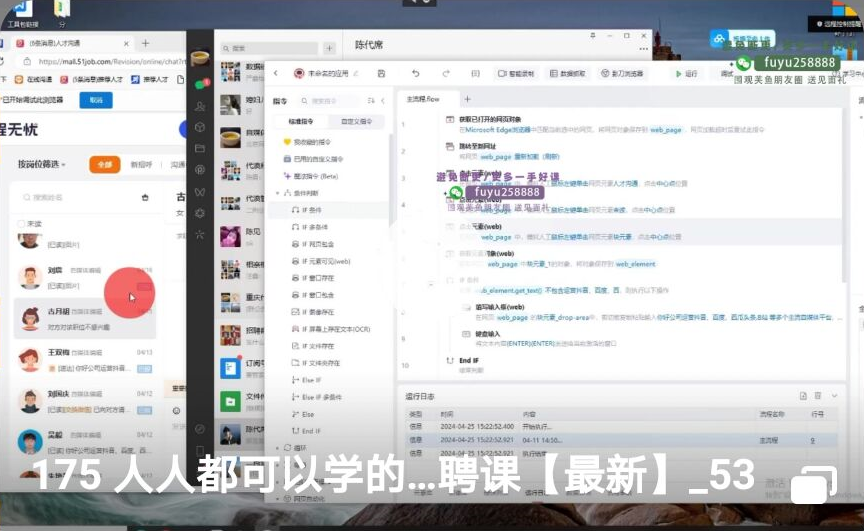Select the 全部 filter tab
This screenshot has height=531, width=864.
point(102,164)
